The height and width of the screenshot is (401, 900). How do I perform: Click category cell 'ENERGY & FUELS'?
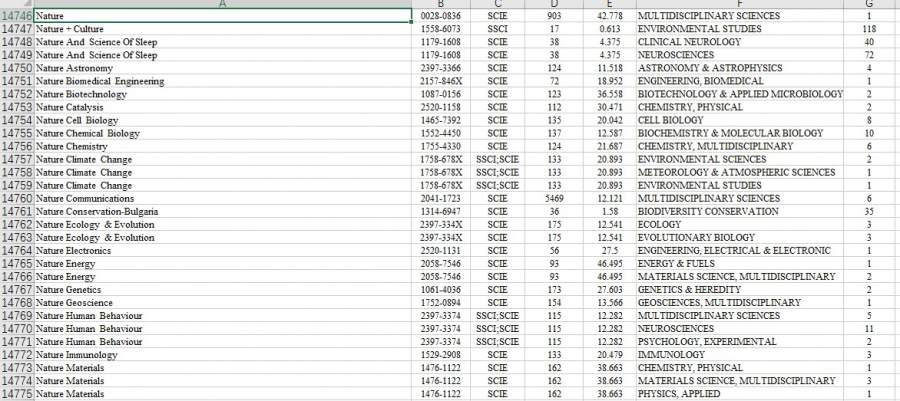pyautogui.click(x=740, y=264)
